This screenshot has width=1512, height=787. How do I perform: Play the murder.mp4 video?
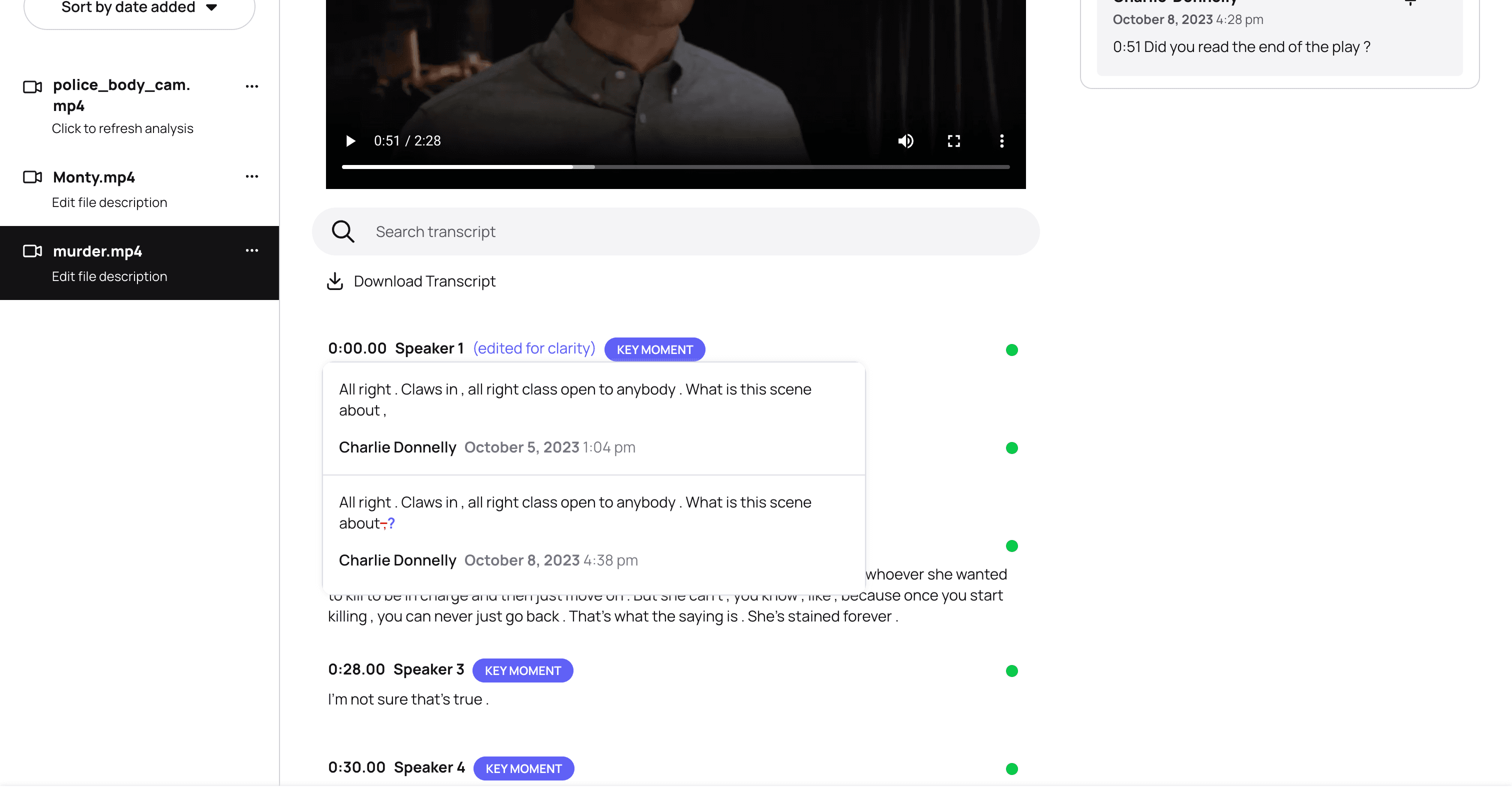point(350,141)
